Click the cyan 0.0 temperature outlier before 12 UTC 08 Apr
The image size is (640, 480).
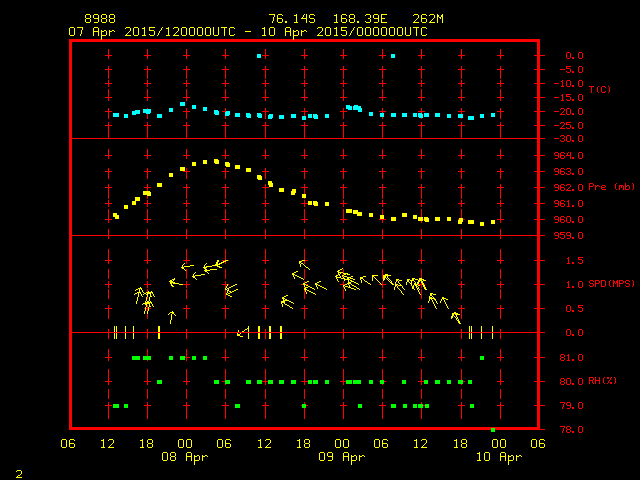(x=259, y=56)
